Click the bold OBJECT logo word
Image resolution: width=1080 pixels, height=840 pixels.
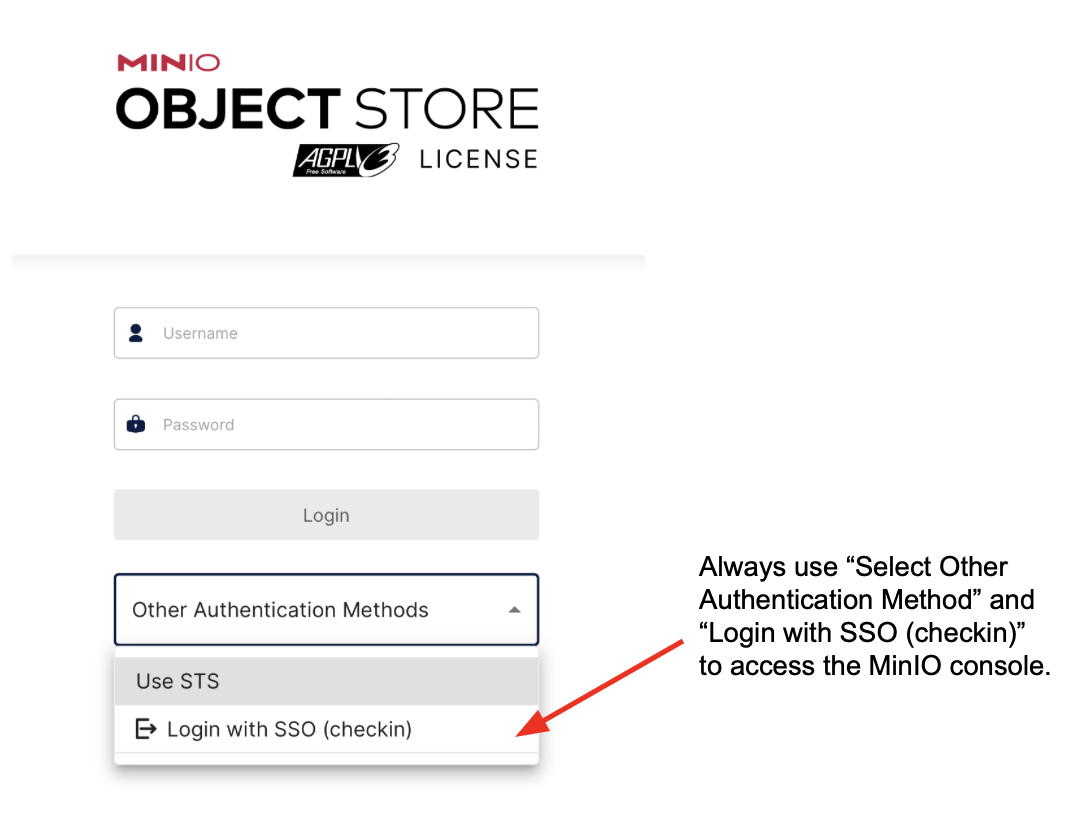pos(228,109)
